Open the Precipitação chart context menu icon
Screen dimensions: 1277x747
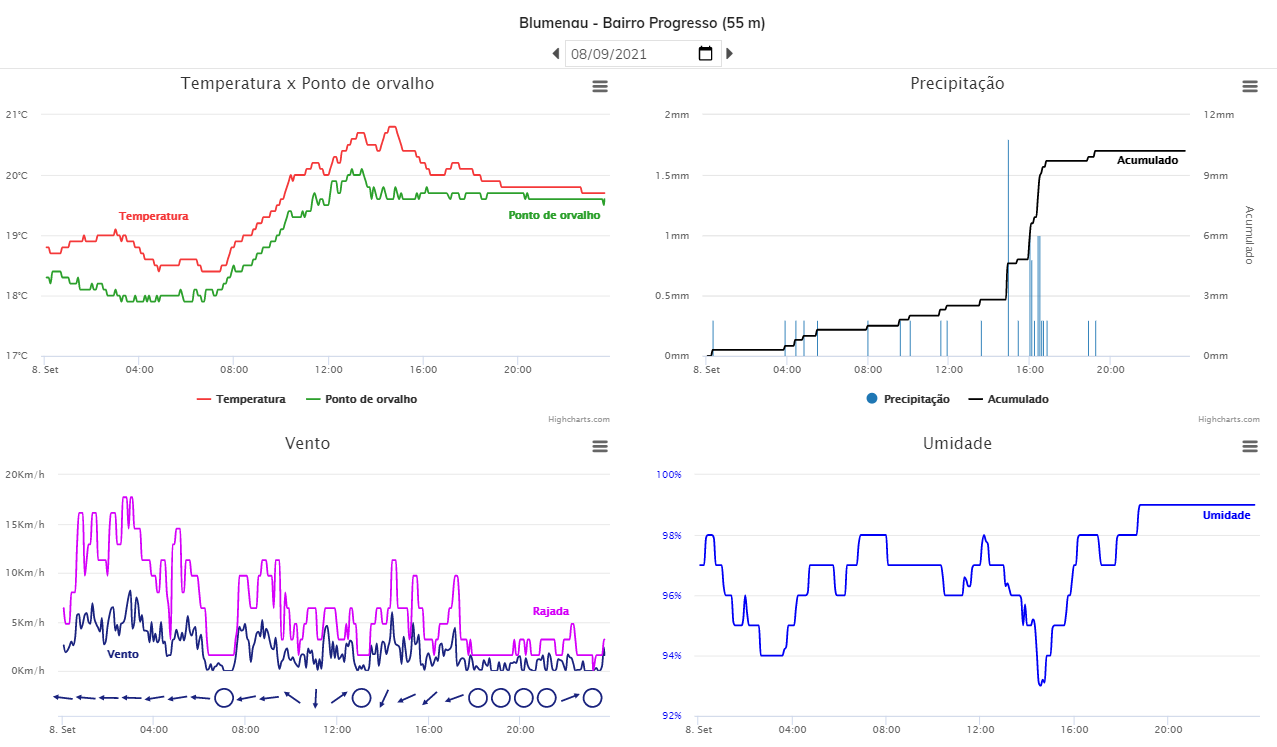[x=1250, y=86]
